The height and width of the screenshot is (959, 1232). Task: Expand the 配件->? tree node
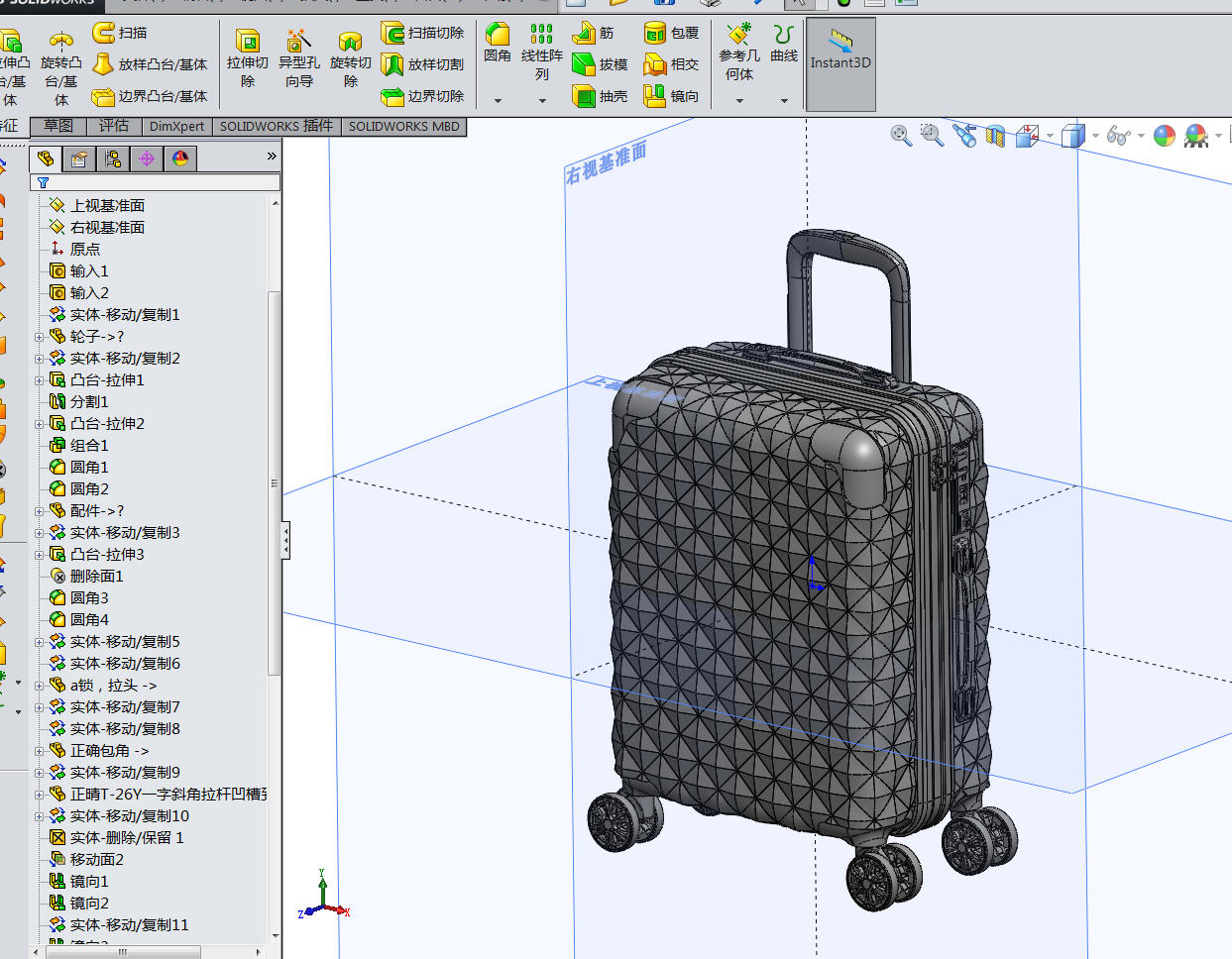(40, 511)
